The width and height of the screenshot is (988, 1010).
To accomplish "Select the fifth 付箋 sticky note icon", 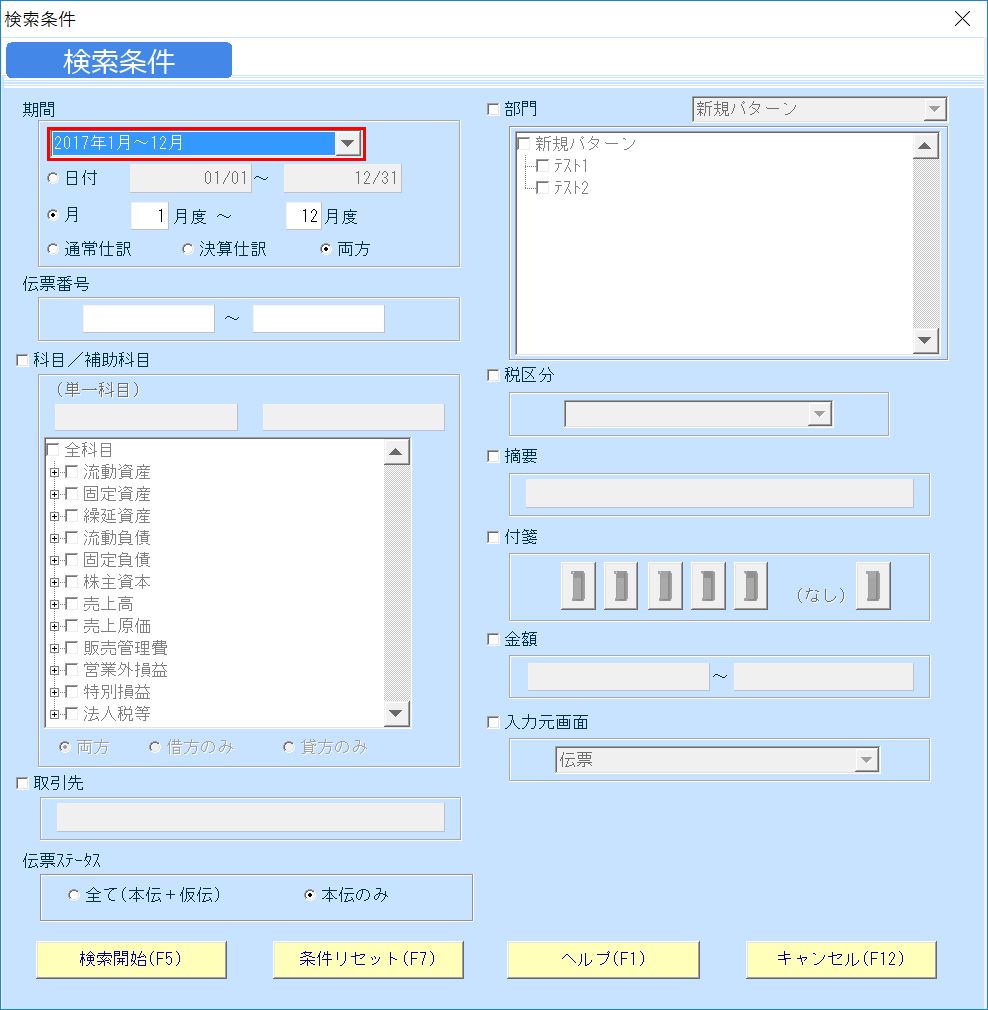I will point(751,587).
